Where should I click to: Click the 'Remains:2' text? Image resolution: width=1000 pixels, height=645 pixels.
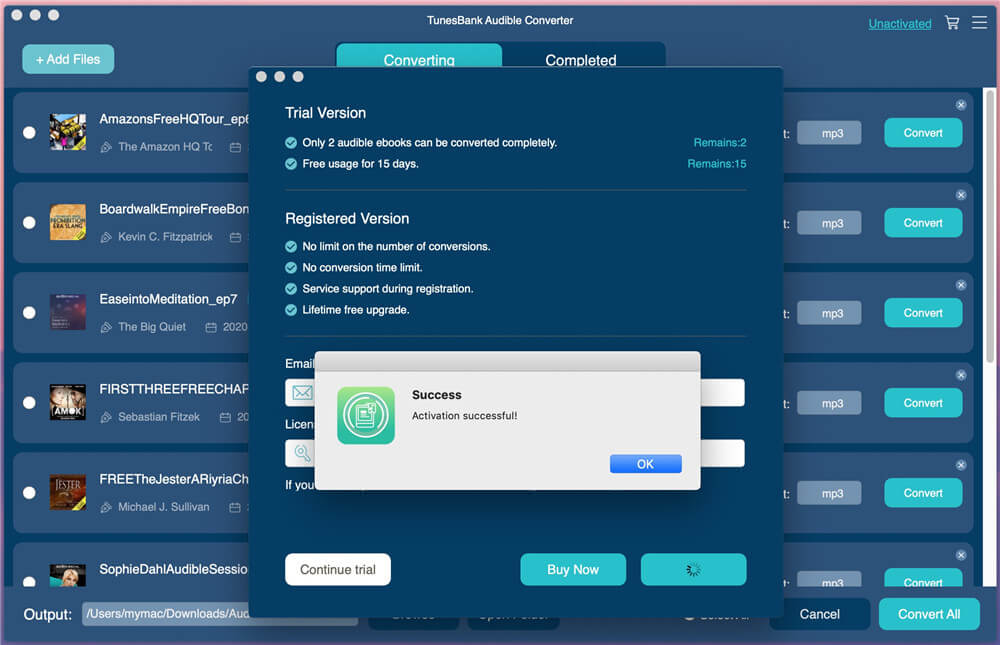pos(720,142)
